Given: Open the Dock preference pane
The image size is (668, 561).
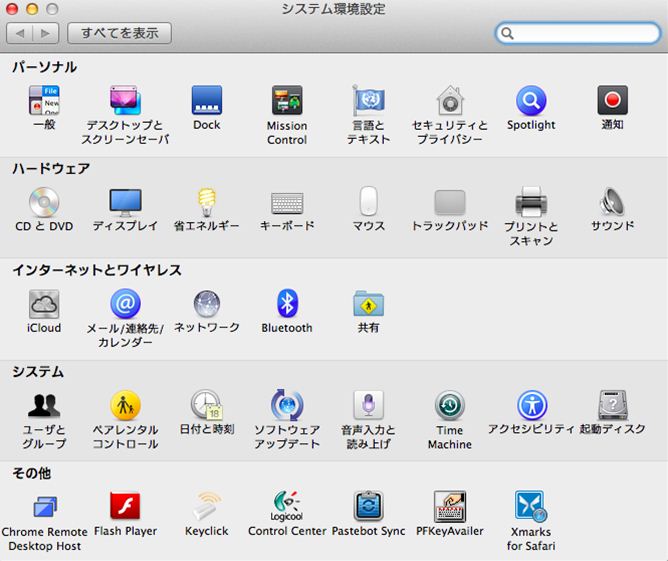Looking at the screenshot, I should (x=207, y=101).
